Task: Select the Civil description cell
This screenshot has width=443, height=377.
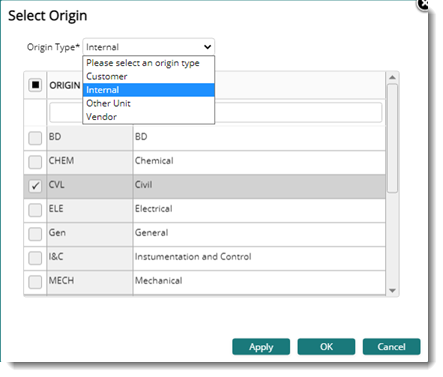Action: coord(259,186)
